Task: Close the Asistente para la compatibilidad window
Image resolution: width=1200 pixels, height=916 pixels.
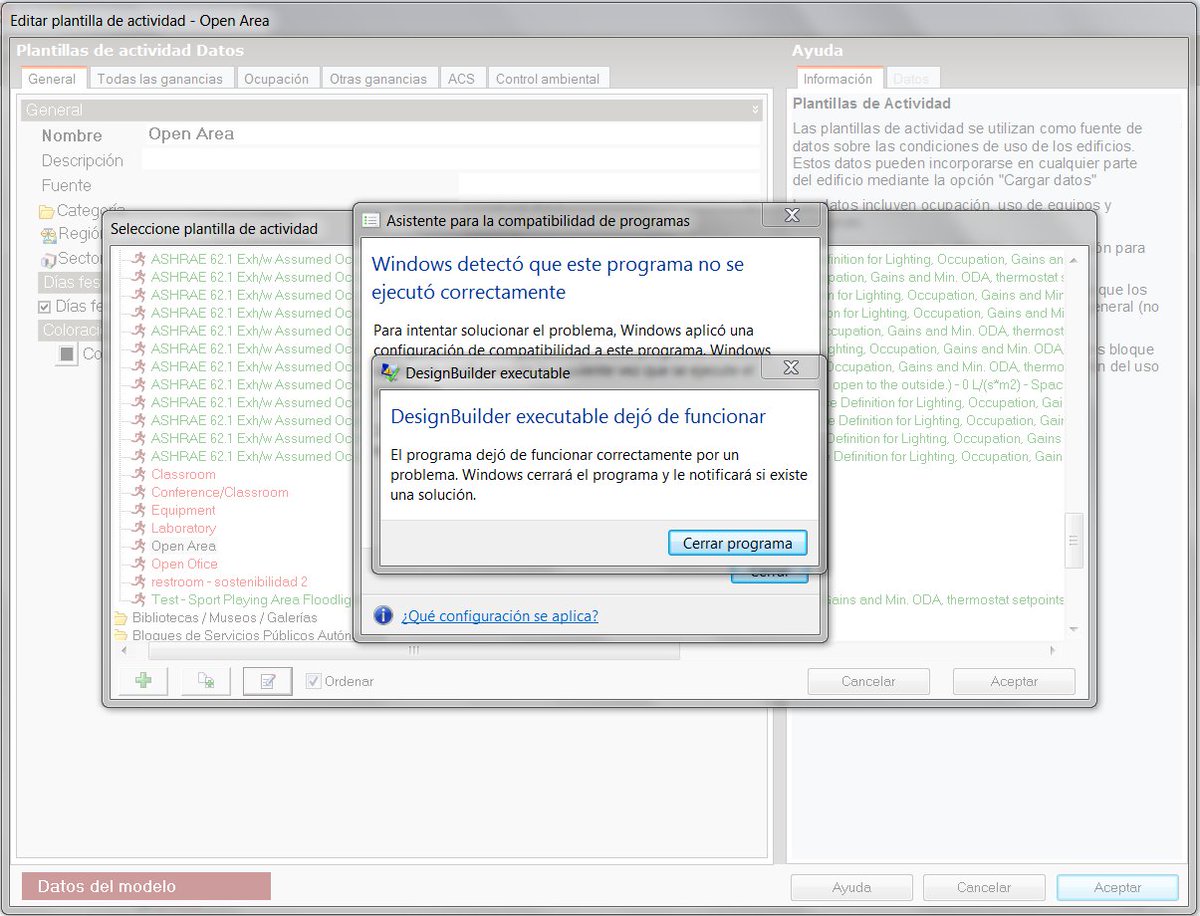Action: 791,215
